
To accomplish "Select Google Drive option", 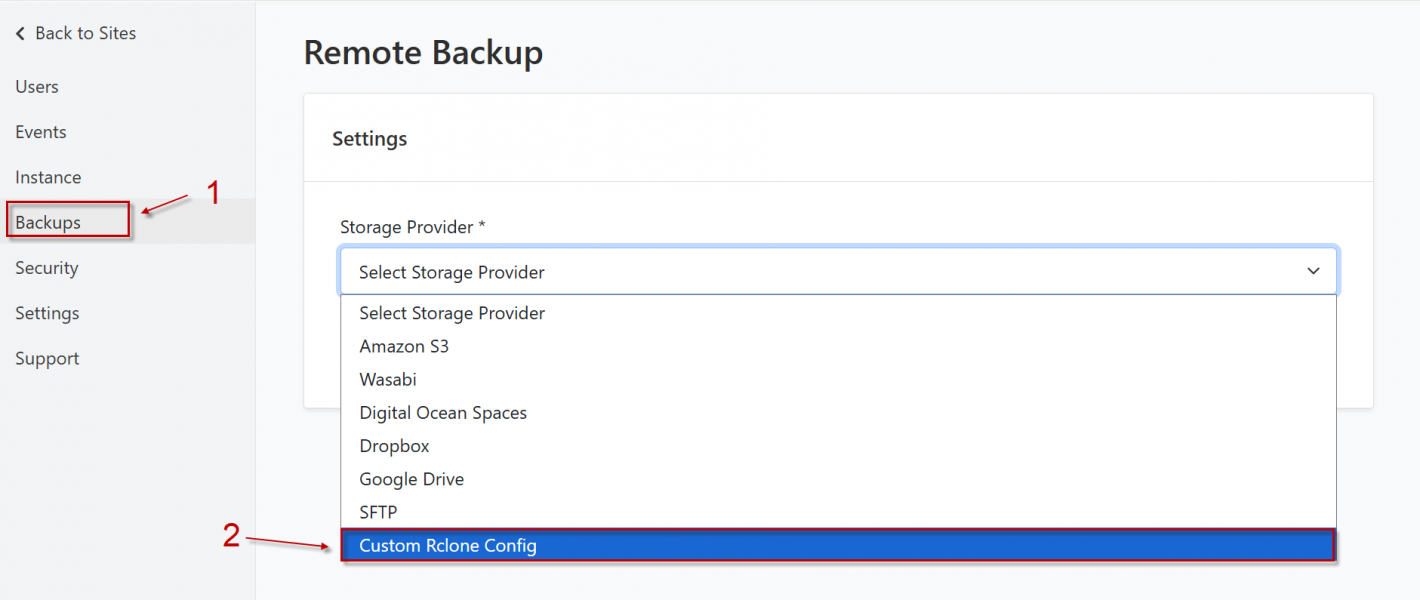I will click(838, 479).
